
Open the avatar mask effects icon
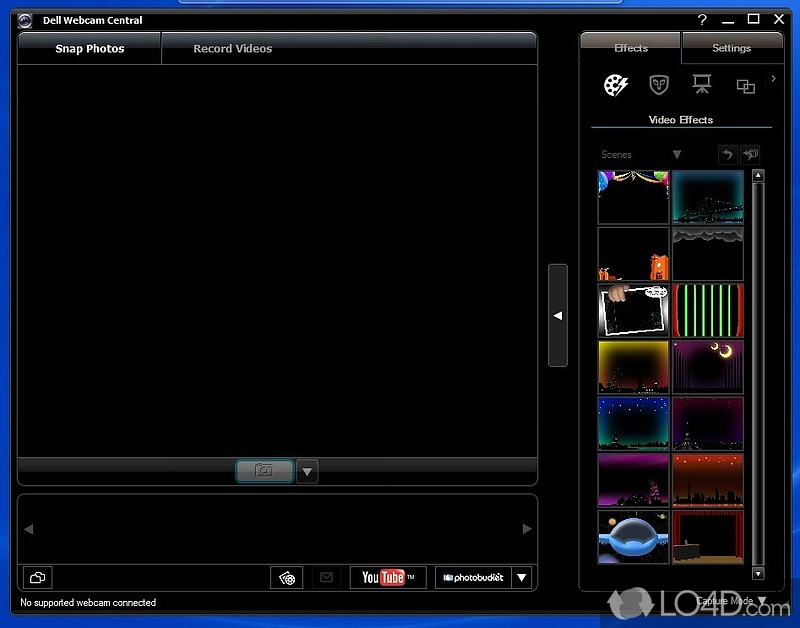pyautogui.click(x=659, y=85)
